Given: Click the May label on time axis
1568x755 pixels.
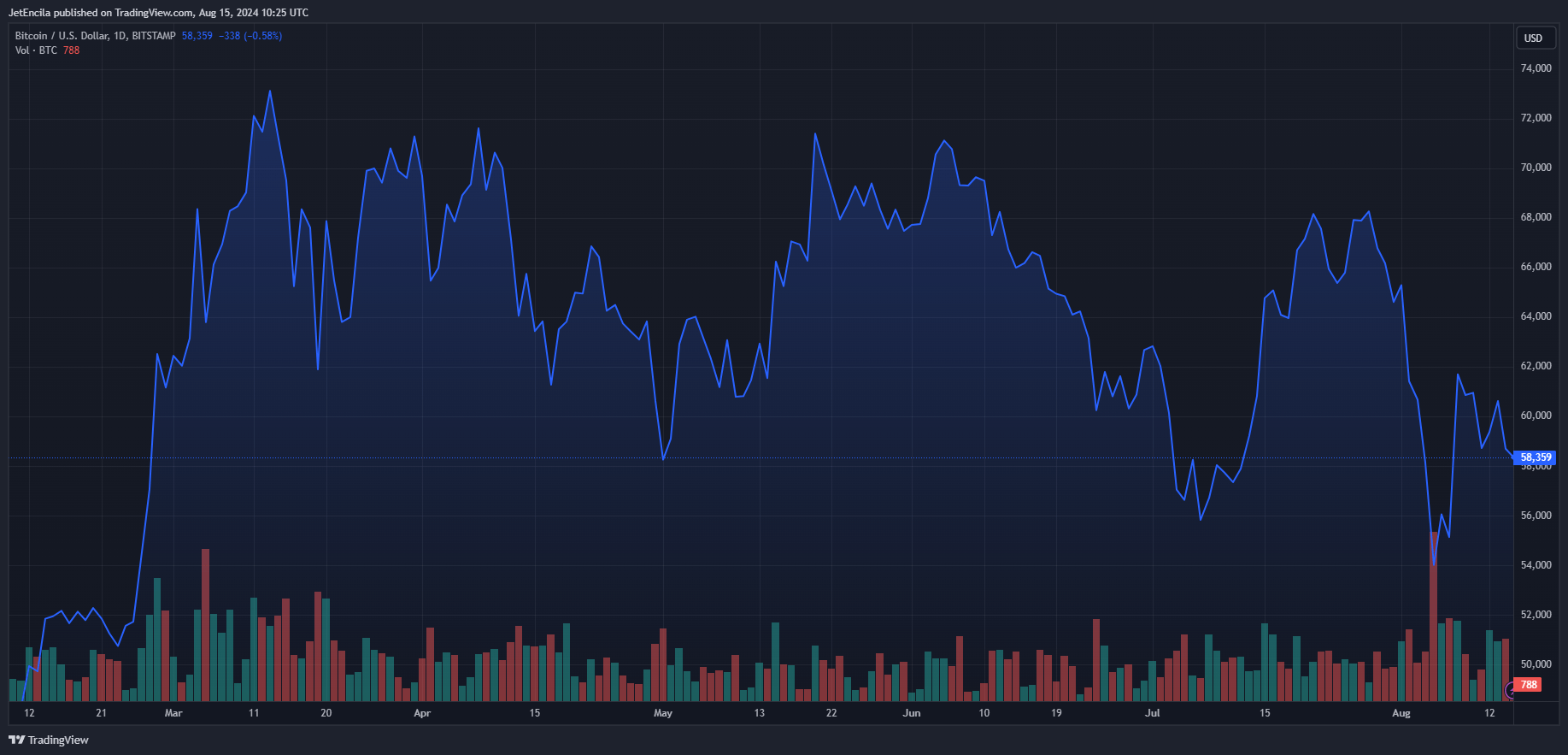Looking at the screenshot, I should pyautogui.click(x=663, y=713).
